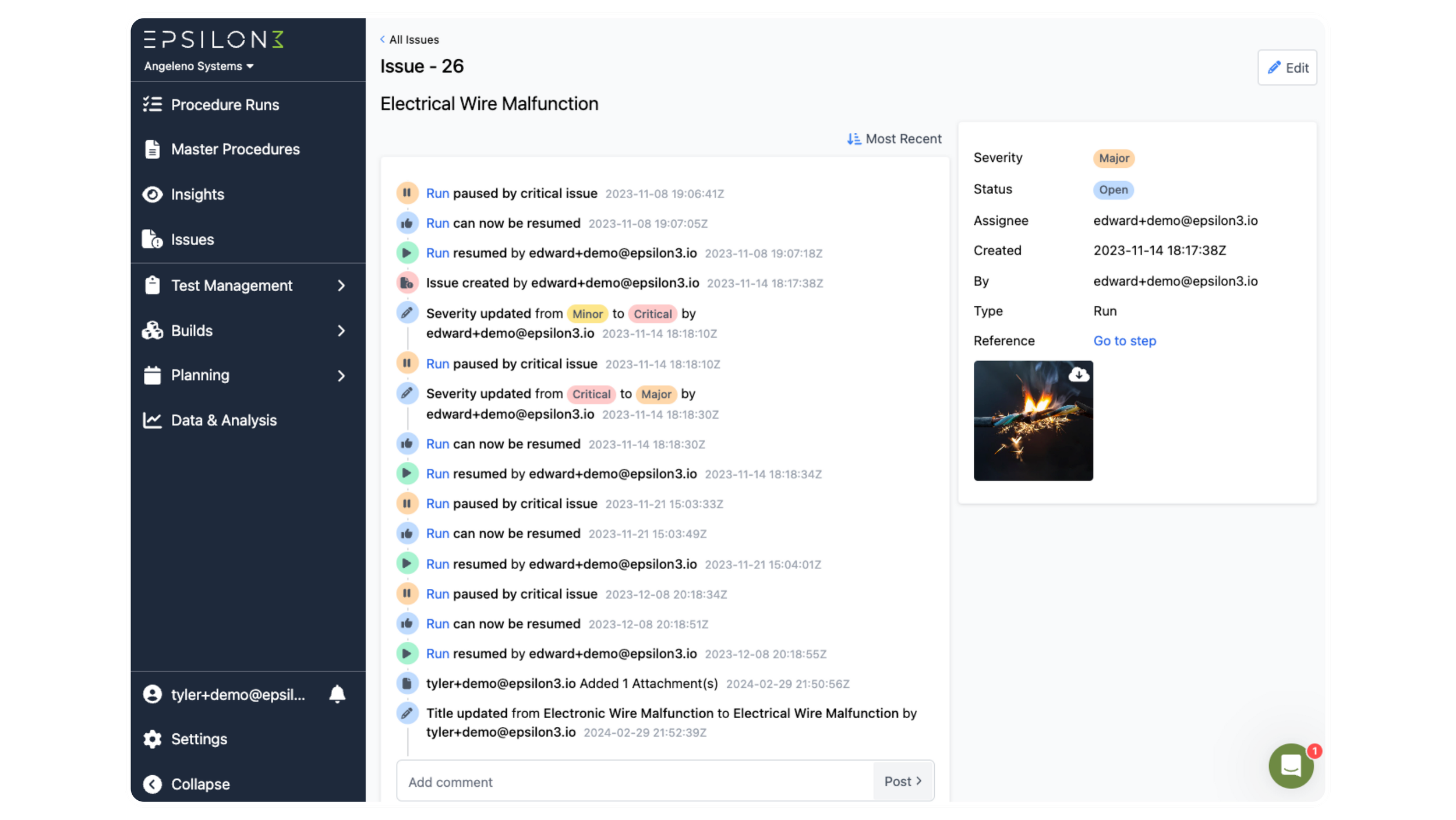This screenshot has height=820, width=1456.
Task: Toggle the Most Recent sort order
Action: click(894, 139)
